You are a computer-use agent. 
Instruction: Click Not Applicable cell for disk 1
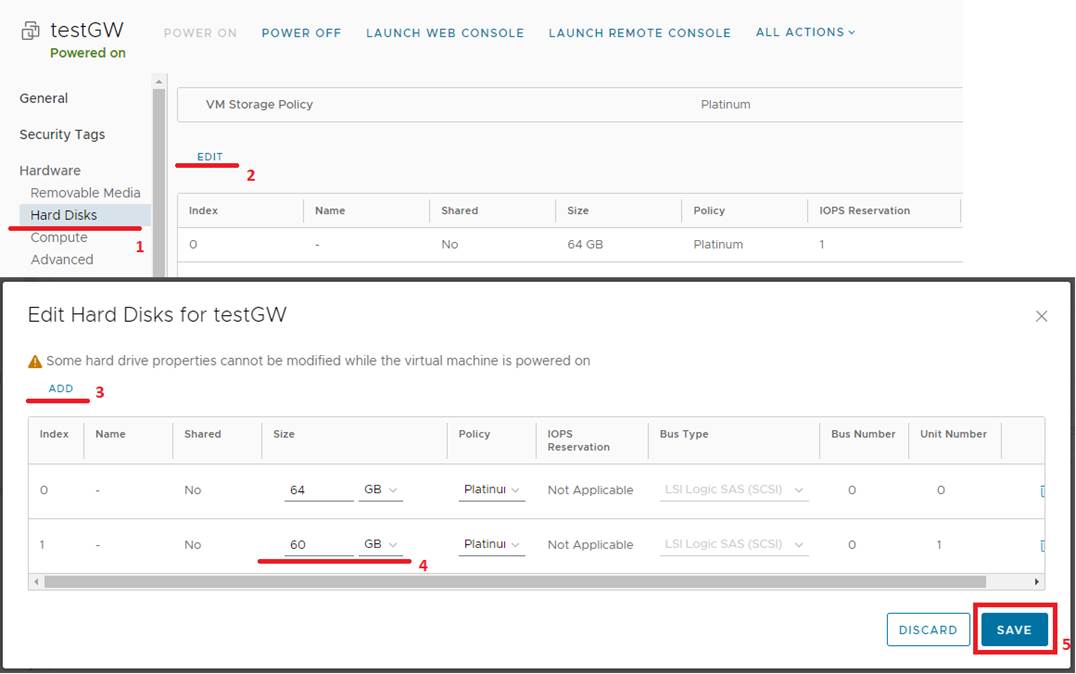pos(590,544)
